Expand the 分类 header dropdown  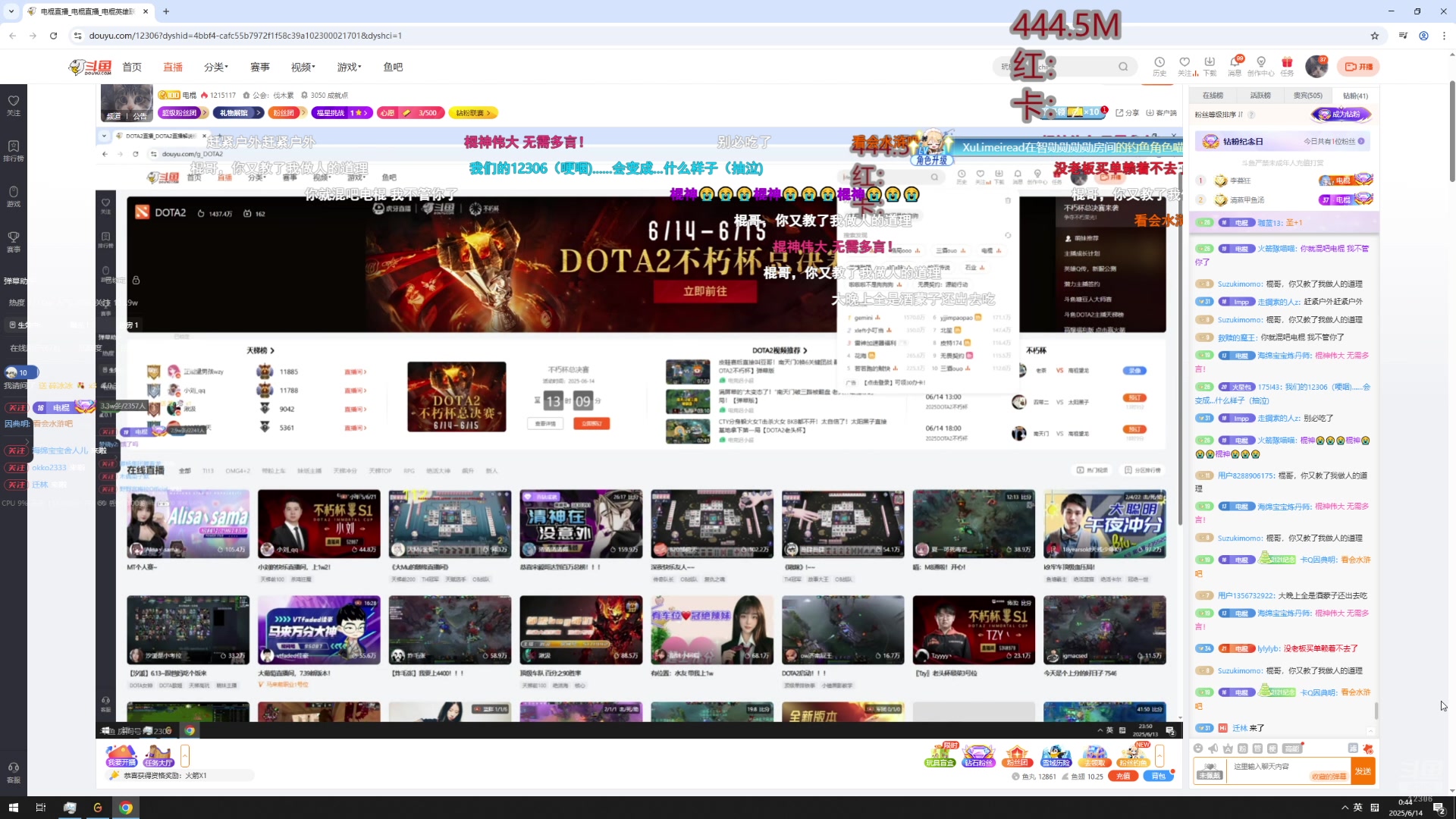point(216,67)
